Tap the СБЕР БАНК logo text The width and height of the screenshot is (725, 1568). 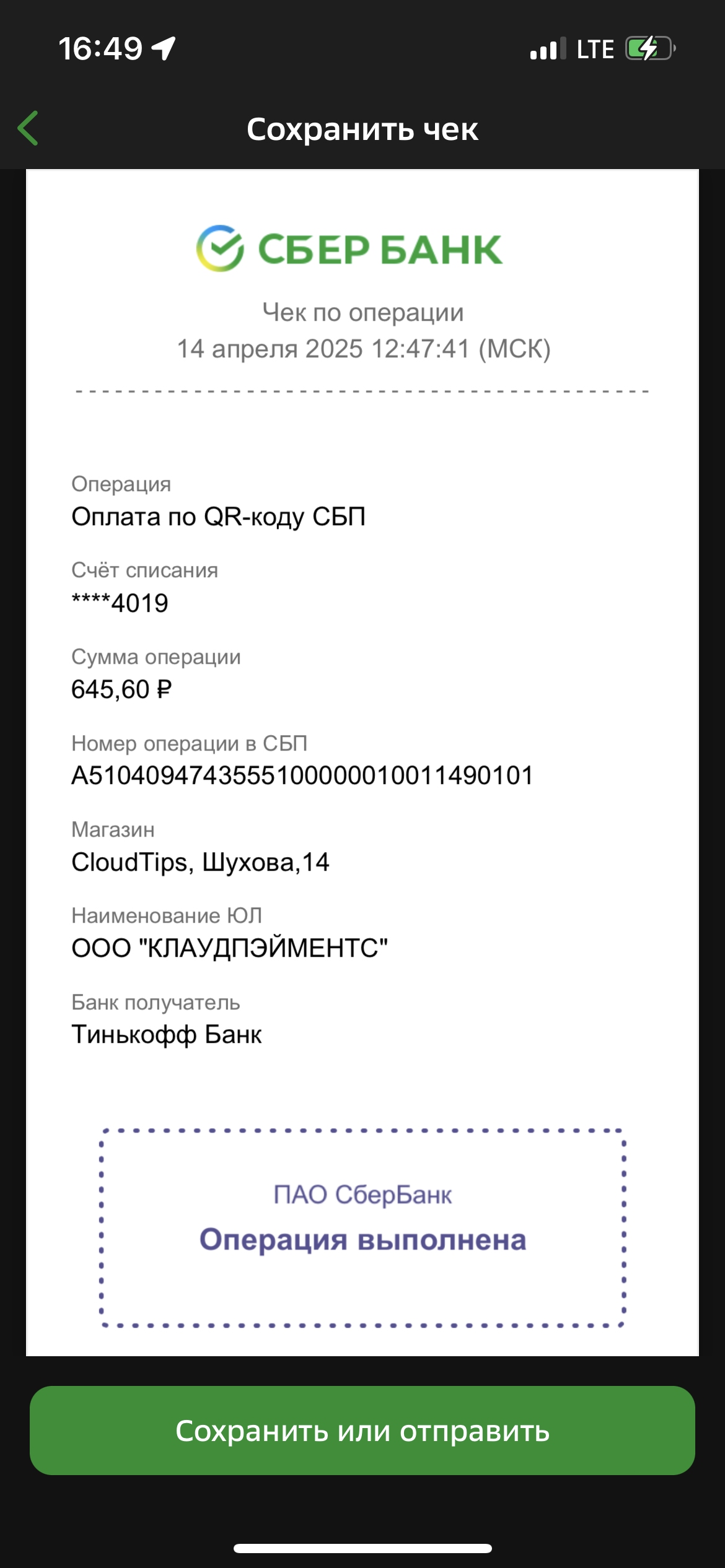(x=379, y=250)
